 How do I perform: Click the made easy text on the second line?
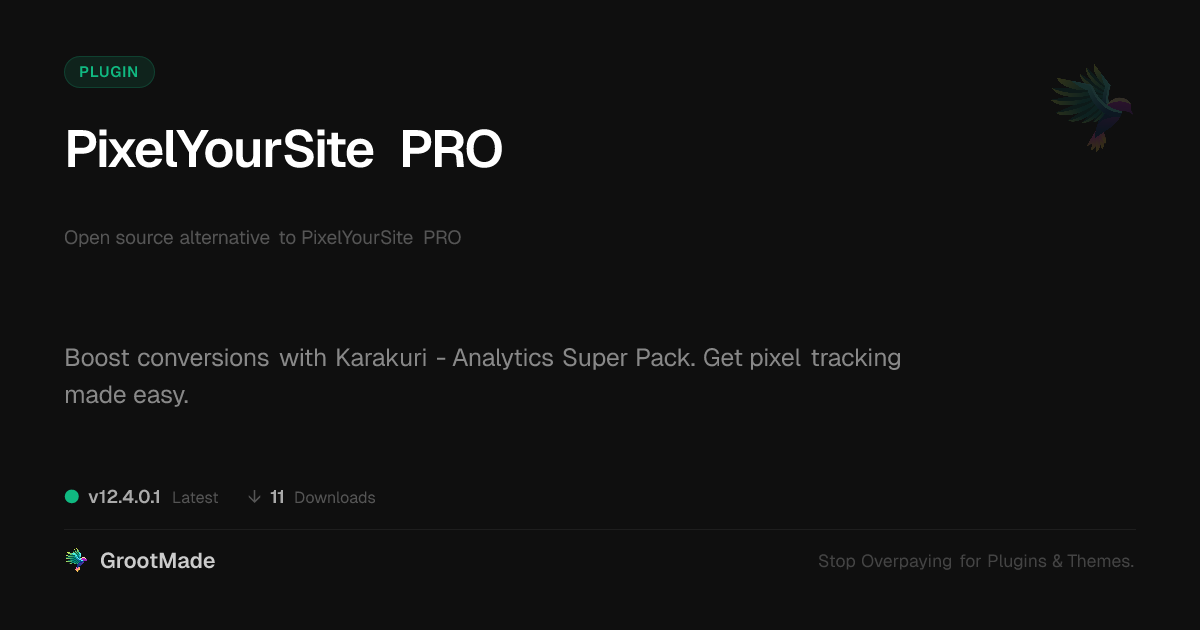[126, 395]
